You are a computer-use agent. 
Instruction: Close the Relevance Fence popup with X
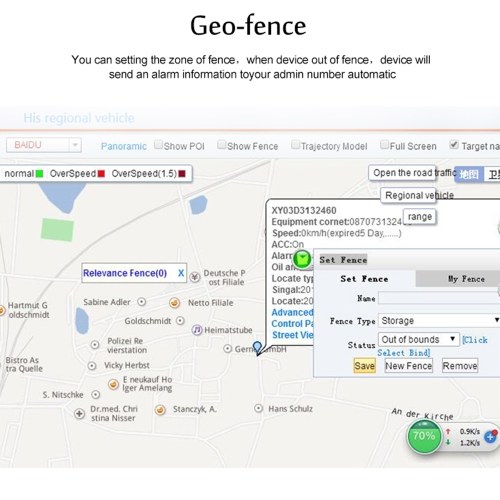181,273
